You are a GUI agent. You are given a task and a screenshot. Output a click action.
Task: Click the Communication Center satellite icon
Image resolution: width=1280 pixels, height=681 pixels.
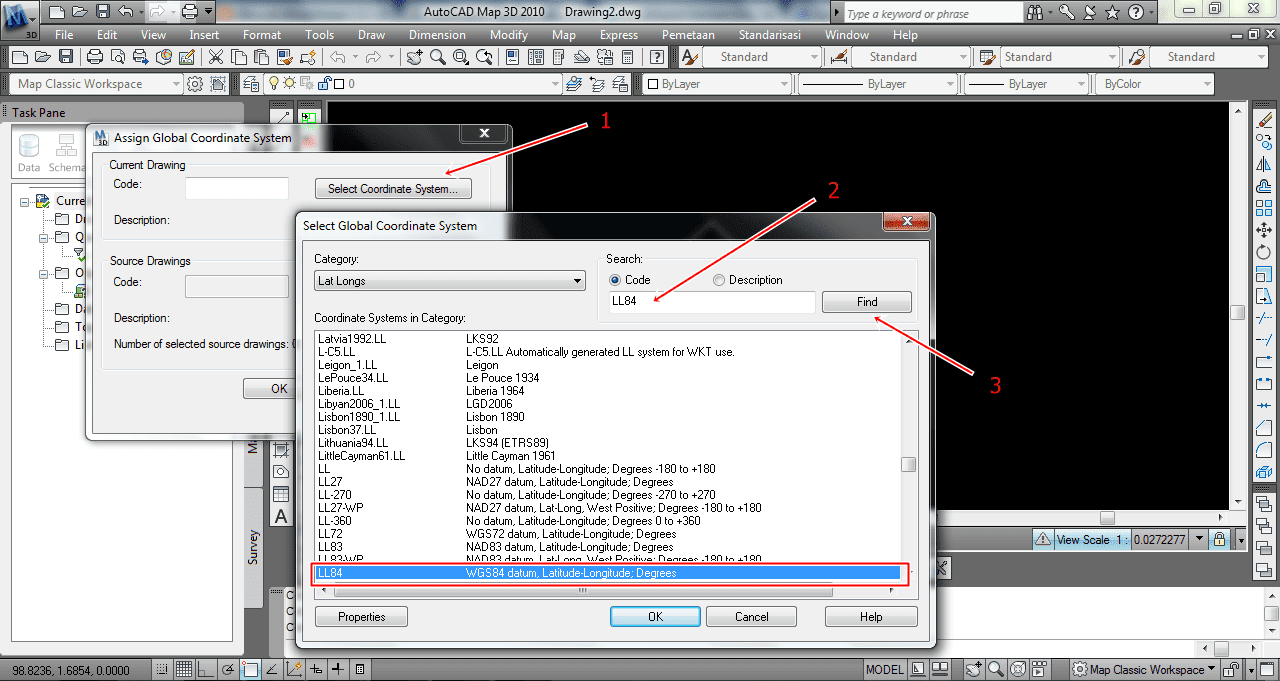point(1090,13)
